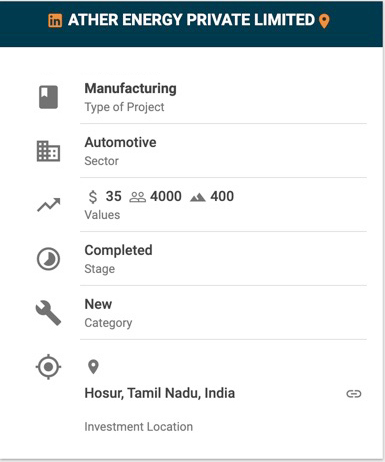Click the bookmark icon for Type of Project
This screenshot has width=385, height=462.
(49, 97)
